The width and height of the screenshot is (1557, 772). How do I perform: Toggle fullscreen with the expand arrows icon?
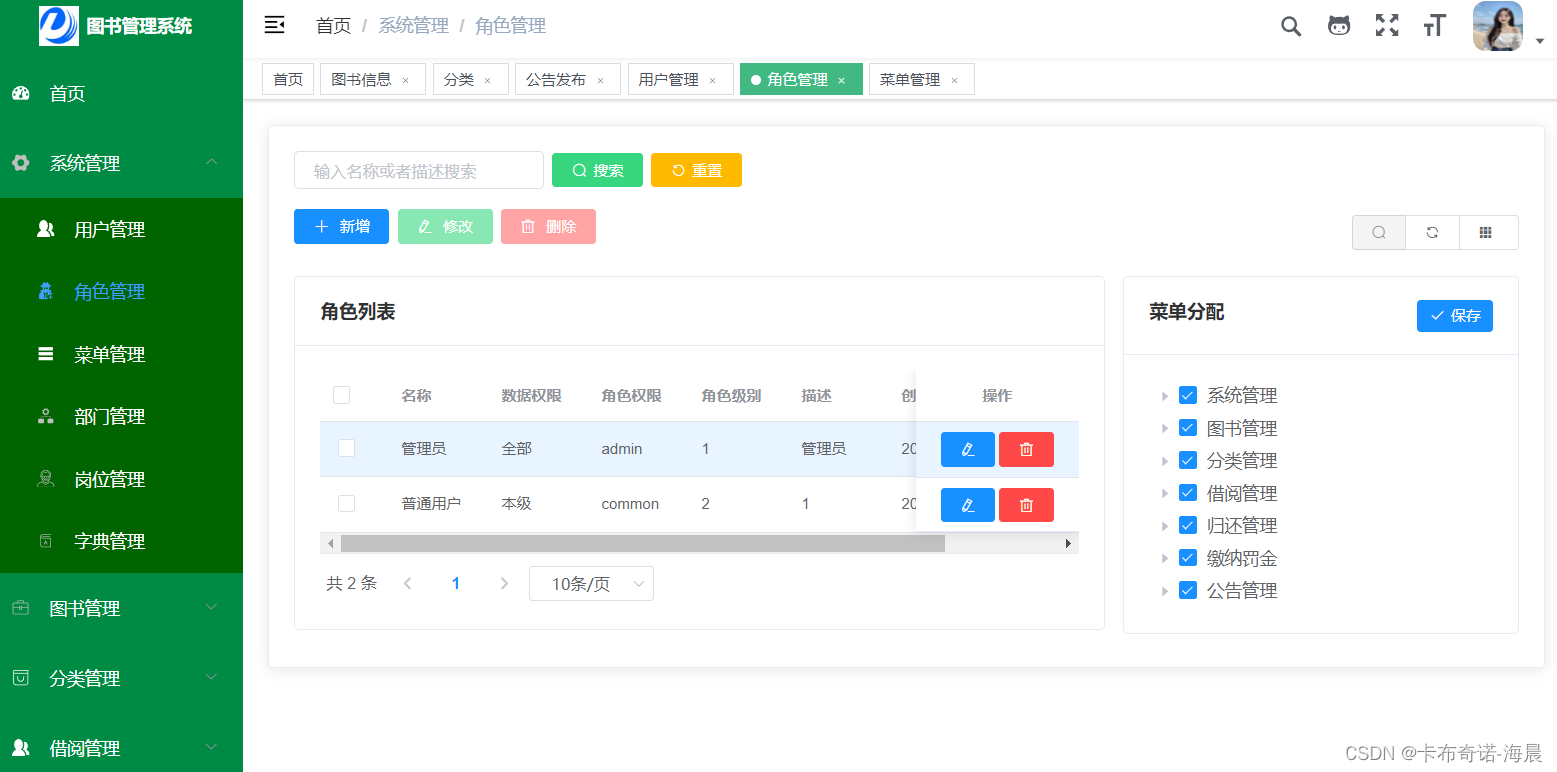point(1387,26)
